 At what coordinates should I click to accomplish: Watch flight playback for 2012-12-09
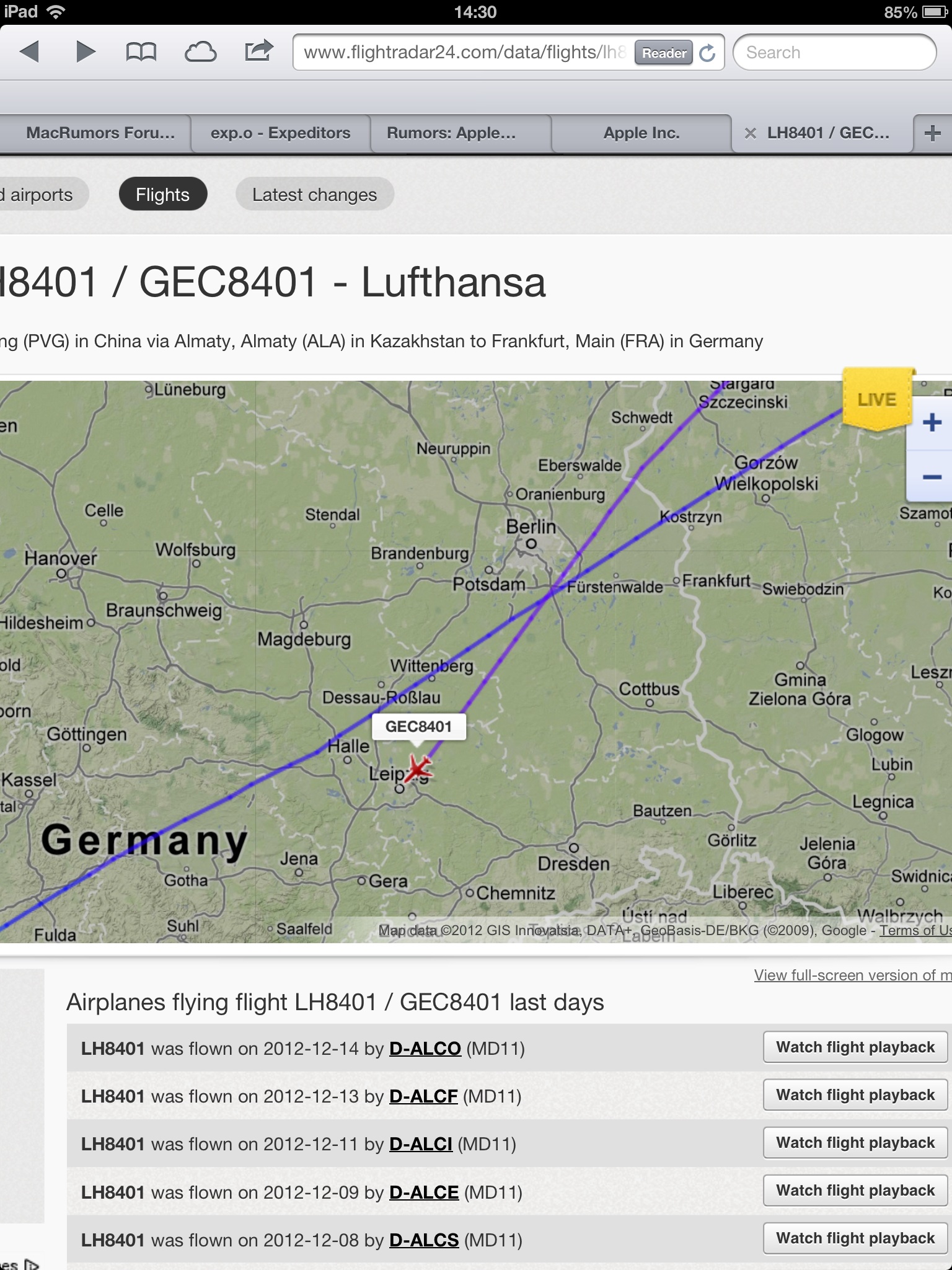click(x=855, y=1191)
